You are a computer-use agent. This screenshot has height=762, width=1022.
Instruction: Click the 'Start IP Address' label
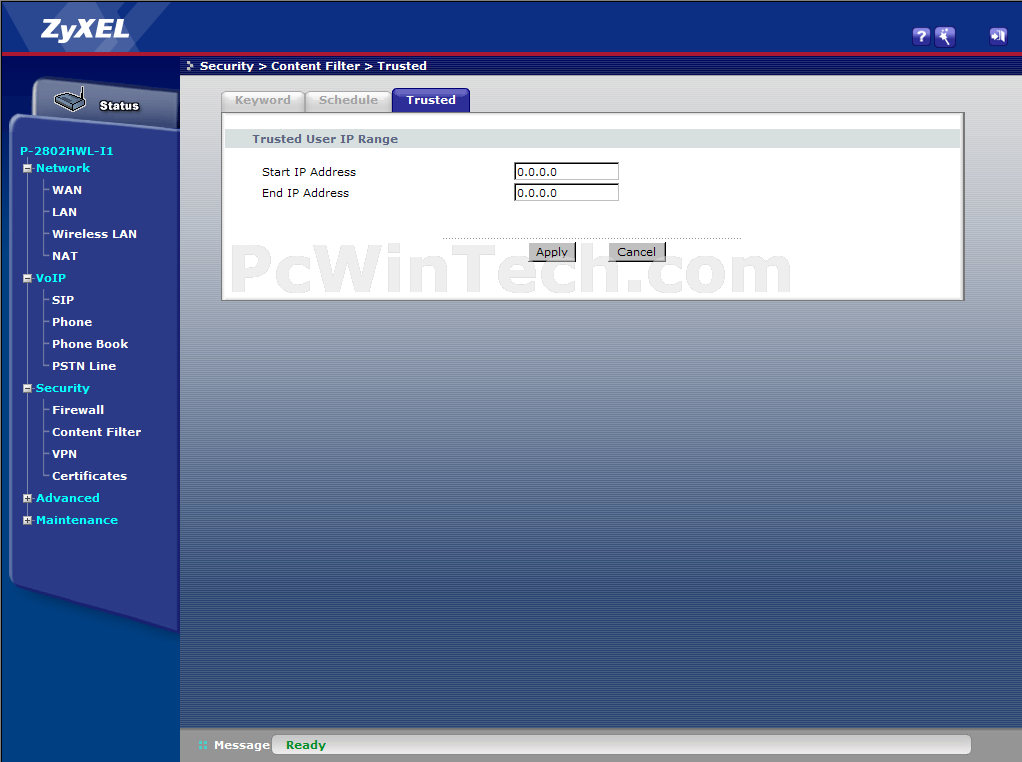[x=309, y=172]
